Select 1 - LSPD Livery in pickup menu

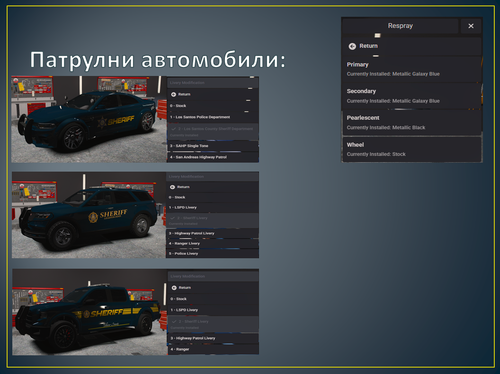213,310
